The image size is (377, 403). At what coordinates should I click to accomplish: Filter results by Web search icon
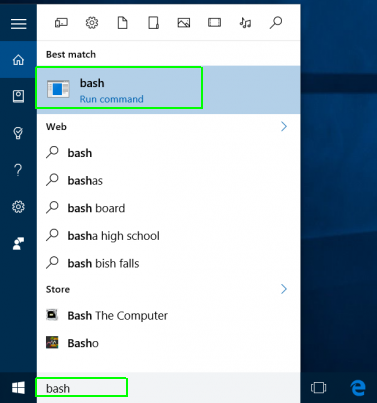276,23
